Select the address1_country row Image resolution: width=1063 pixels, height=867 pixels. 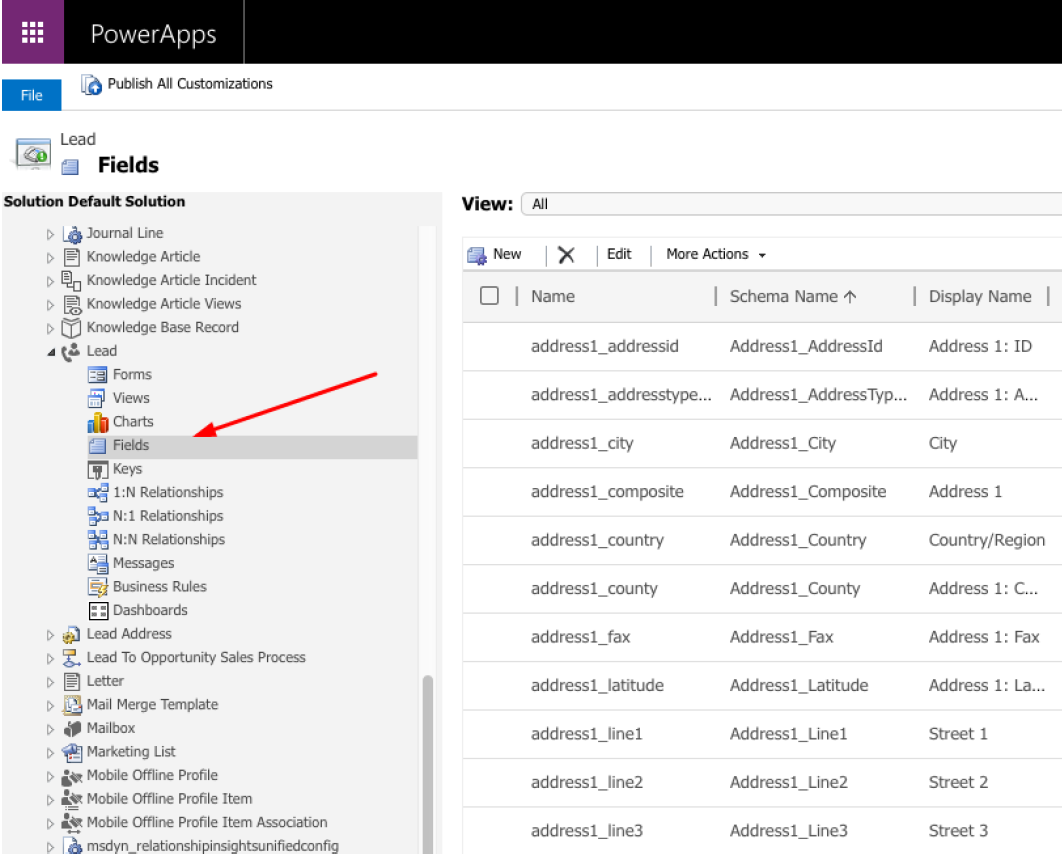pyautogui.click(x=762, y=540)
